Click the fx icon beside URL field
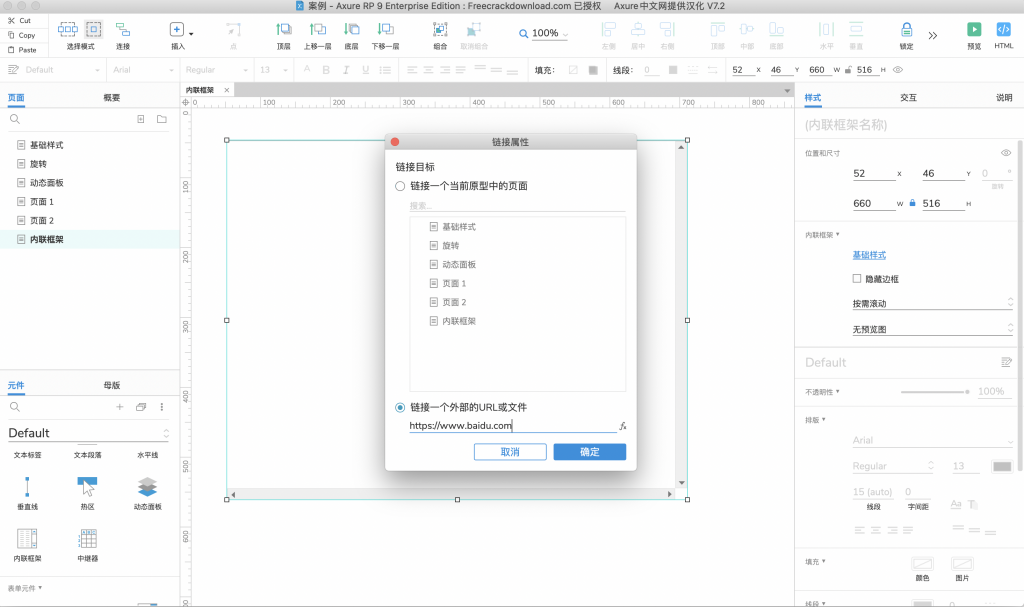Image resolution: width=1024 pixels, height=607 pixels. tap(623, 426)
